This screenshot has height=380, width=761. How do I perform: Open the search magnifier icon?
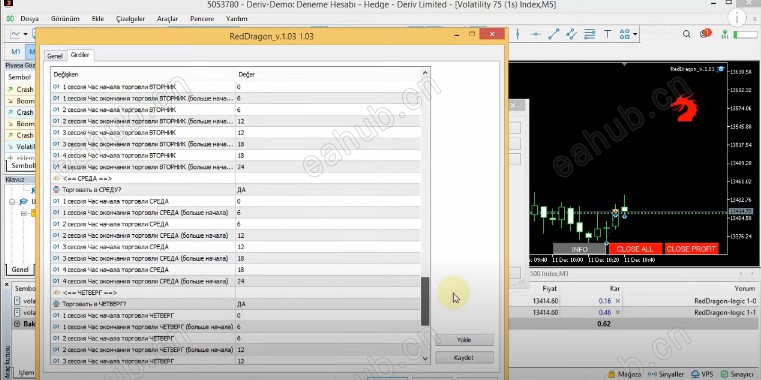(x=687, y=34)
